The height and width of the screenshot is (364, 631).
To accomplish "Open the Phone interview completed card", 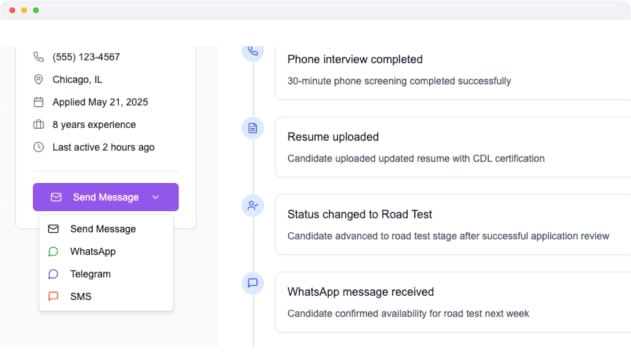I will click(453, 73).
